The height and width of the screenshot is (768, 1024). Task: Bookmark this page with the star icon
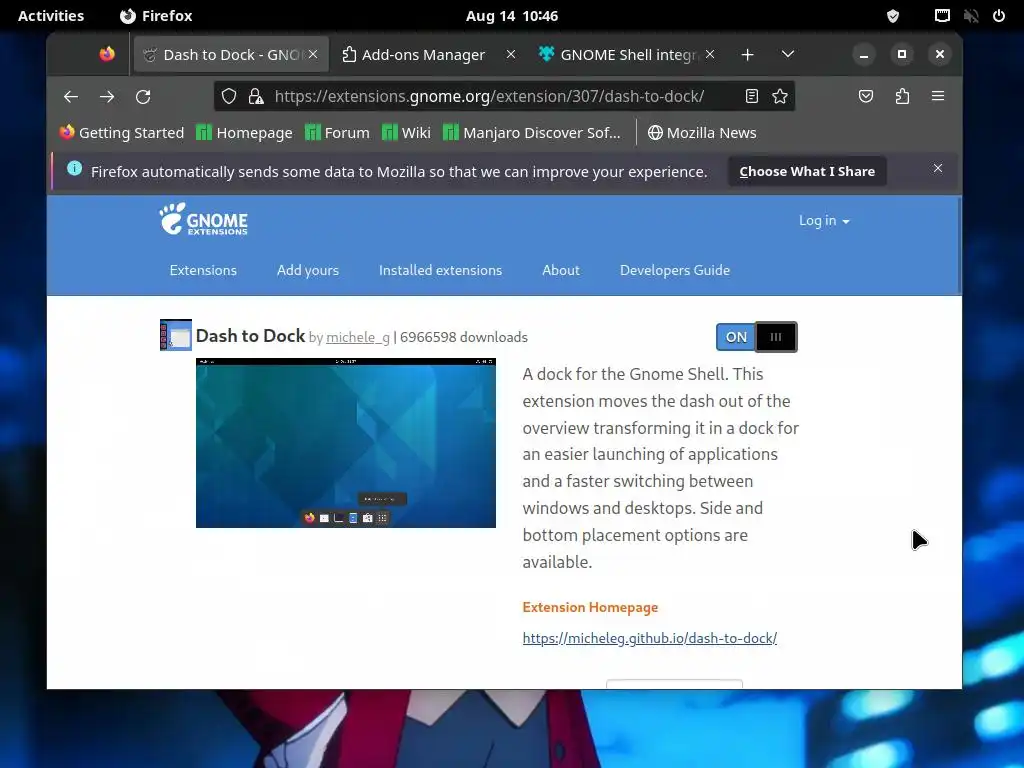pos(780,97)
